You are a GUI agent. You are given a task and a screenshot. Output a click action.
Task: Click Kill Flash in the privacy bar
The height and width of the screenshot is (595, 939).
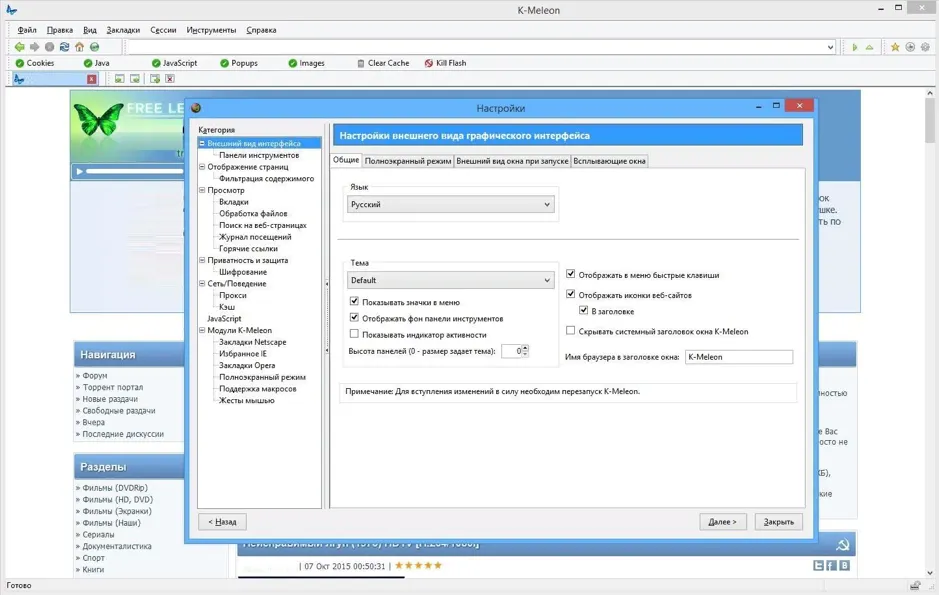tap(446, 63)
